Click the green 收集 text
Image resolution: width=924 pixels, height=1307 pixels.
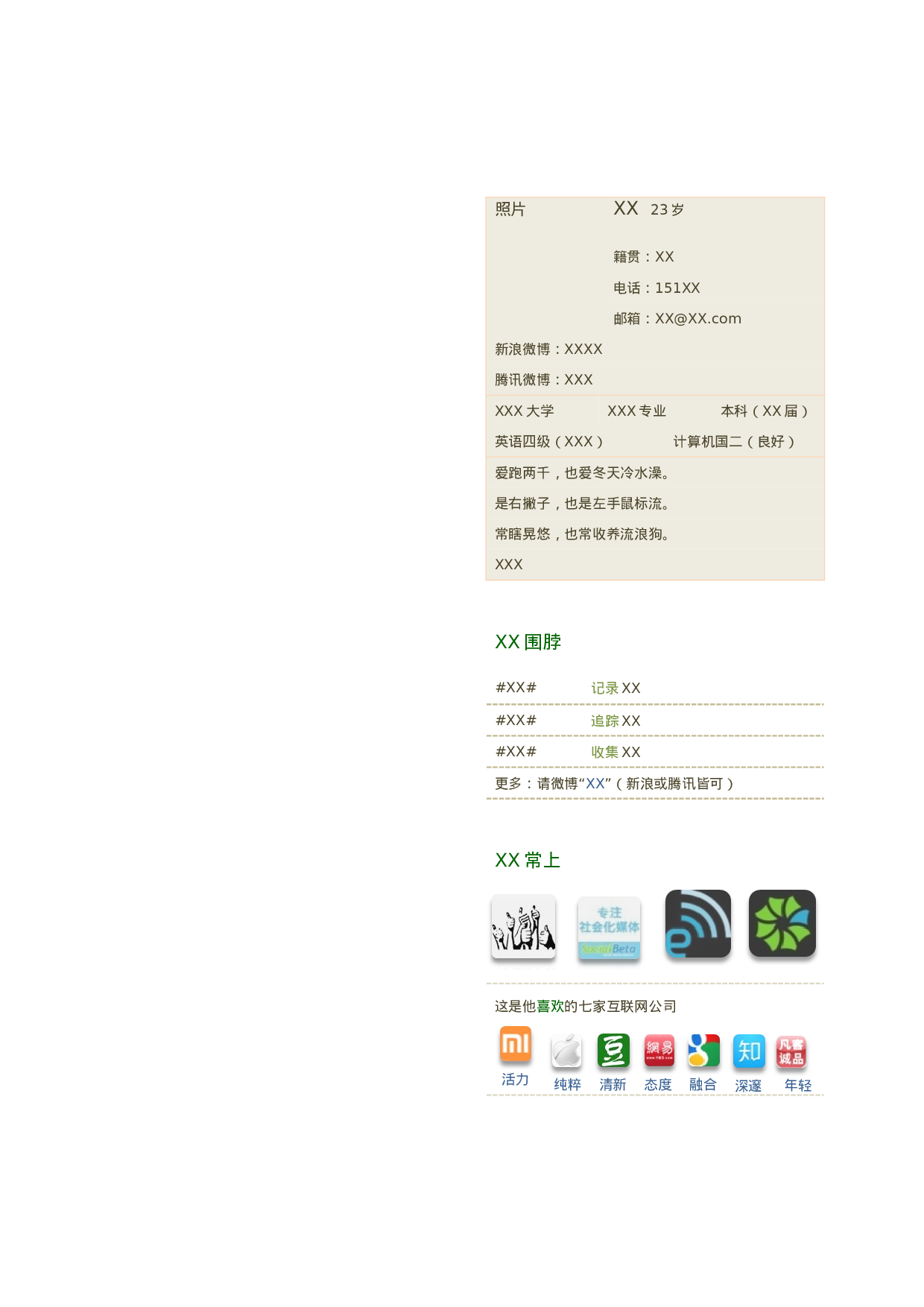click(605, 752)
